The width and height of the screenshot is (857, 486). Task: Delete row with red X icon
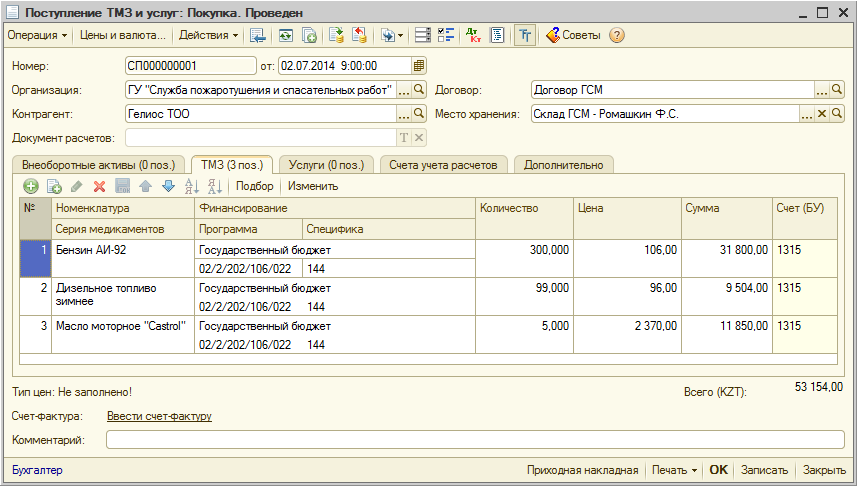(99, 186)
